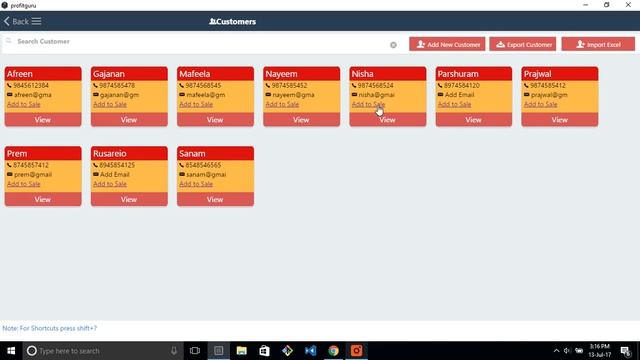
Task: View Rusareio's customer details
Action: pyautogui.click(x=129, y=199)
